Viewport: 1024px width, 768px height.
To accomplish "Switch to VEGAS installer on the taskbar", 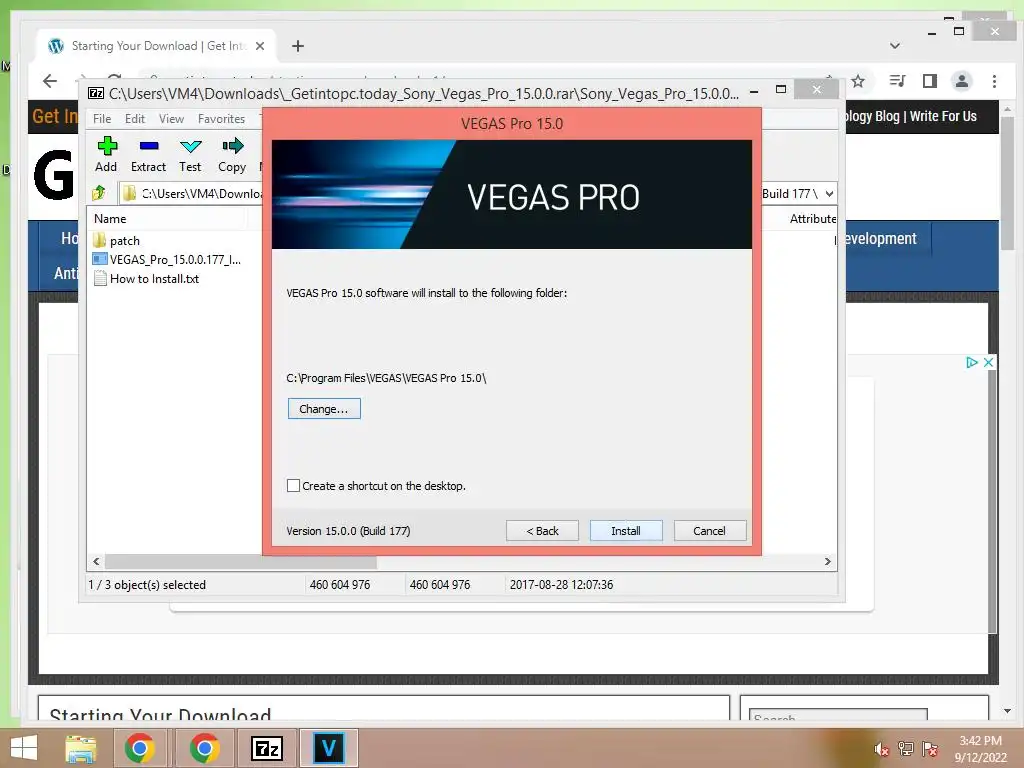I will click(328, 748).
